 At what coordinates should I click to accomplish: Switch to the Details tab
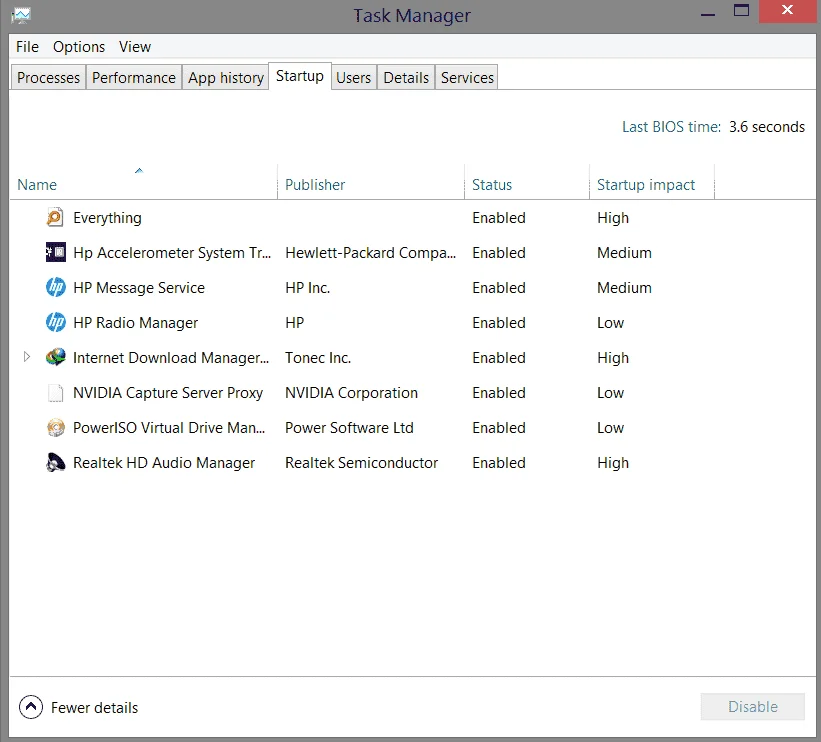click(x=406, y=77)
